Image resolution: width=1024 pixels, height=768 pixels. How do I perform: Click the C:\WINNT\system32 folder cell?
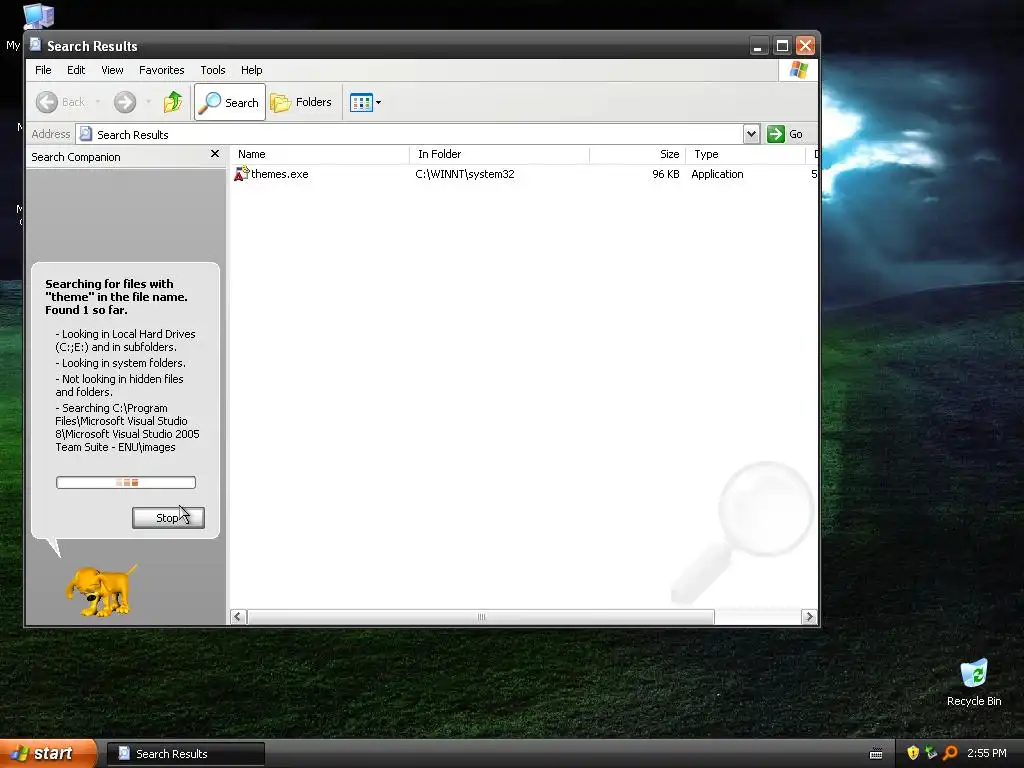(464, 174)
